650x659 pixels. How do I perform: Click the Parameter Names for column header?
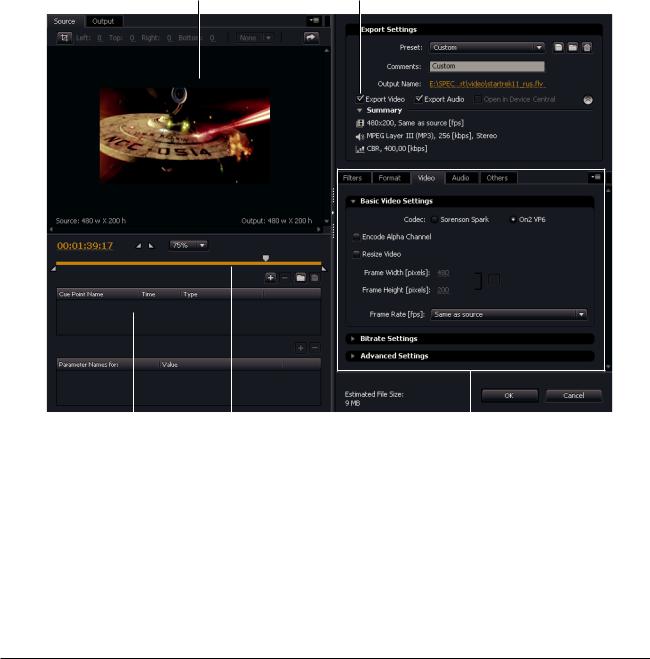pyautogui.click(x=108, y=364)
